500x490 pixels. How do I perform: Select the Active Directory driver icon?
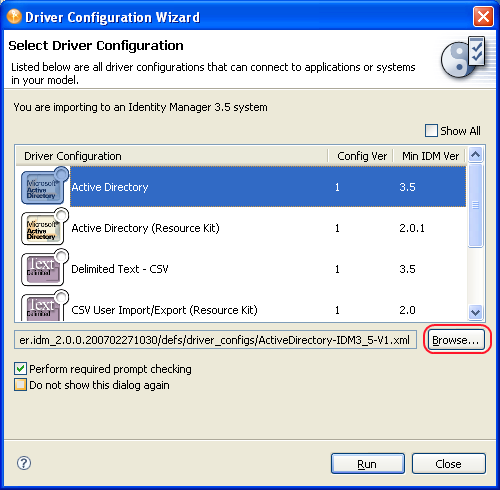(45, 186)
